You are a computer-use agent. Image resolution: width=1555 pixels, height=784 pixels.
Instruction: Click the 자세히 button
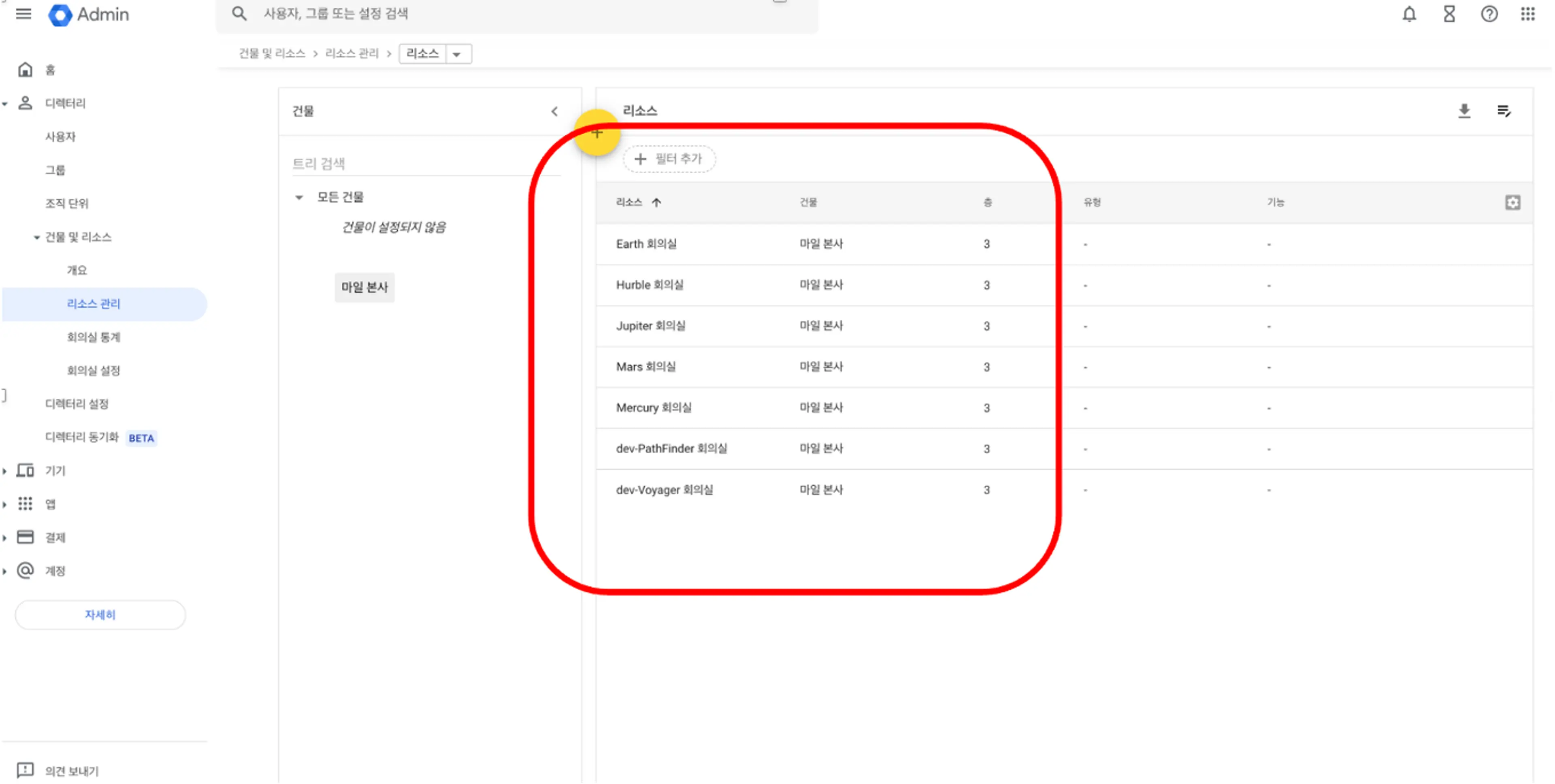pyautogui.click(x=100, y=615)
